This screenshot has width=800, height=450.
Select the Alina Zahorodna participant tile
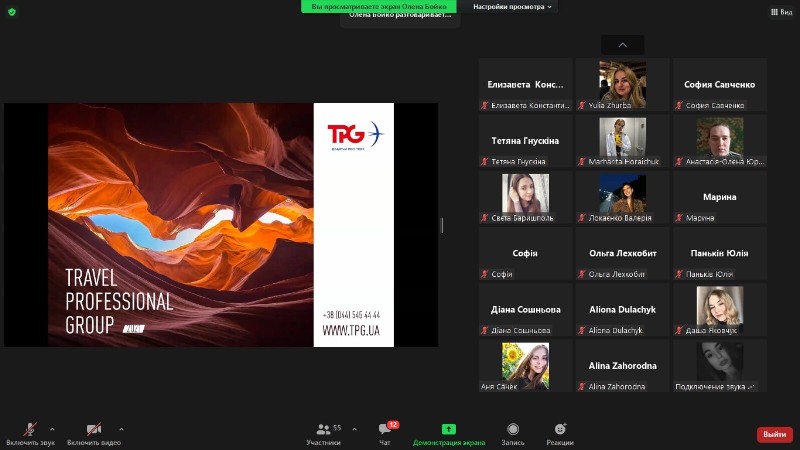622,366
